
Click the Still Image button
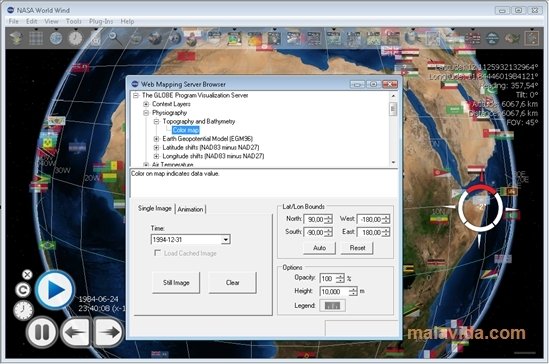(176, 282)
